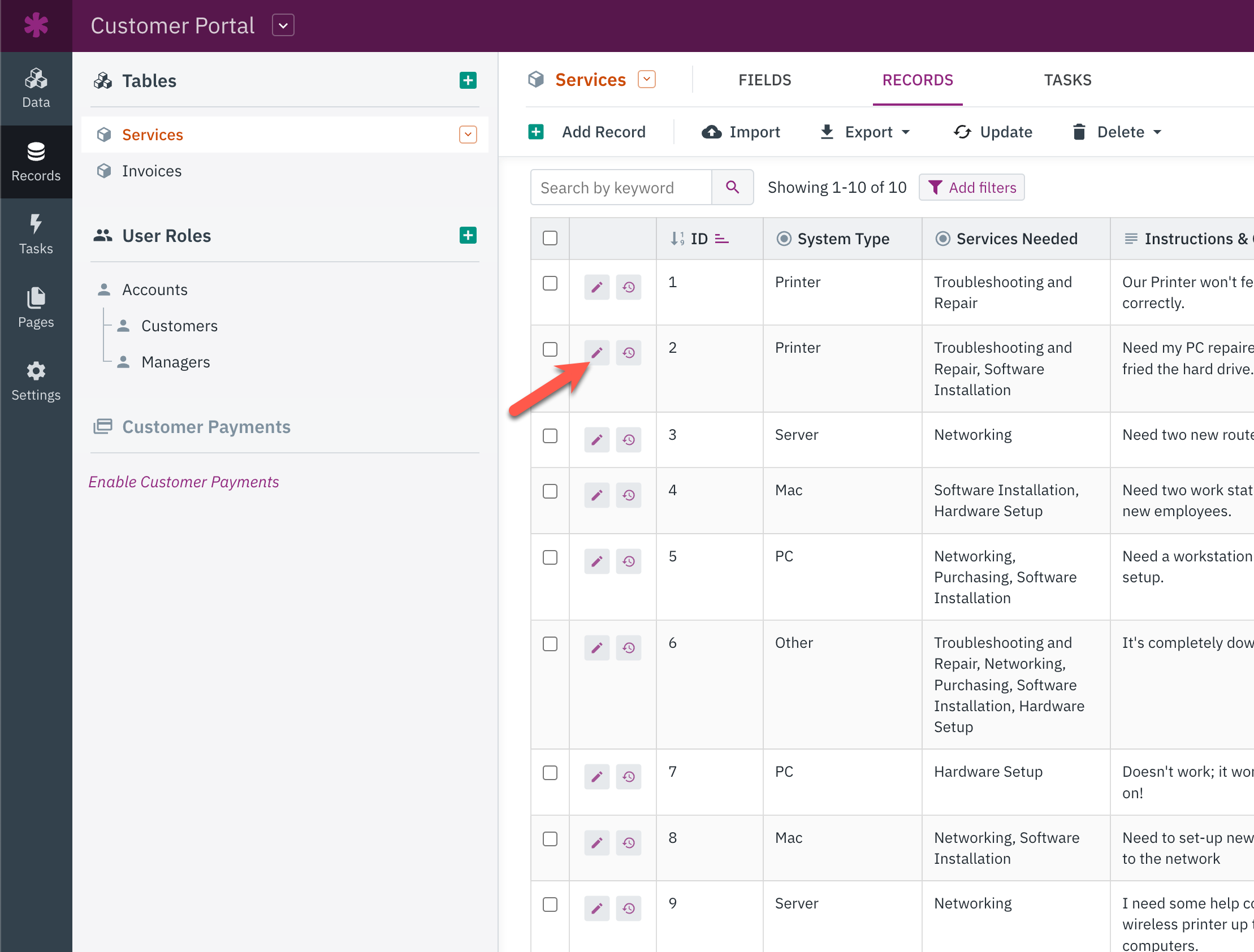The height and width of the screenshot is (952, 1254).
Task: Edit record 3 with pencil icon
Action: [596, 439]
